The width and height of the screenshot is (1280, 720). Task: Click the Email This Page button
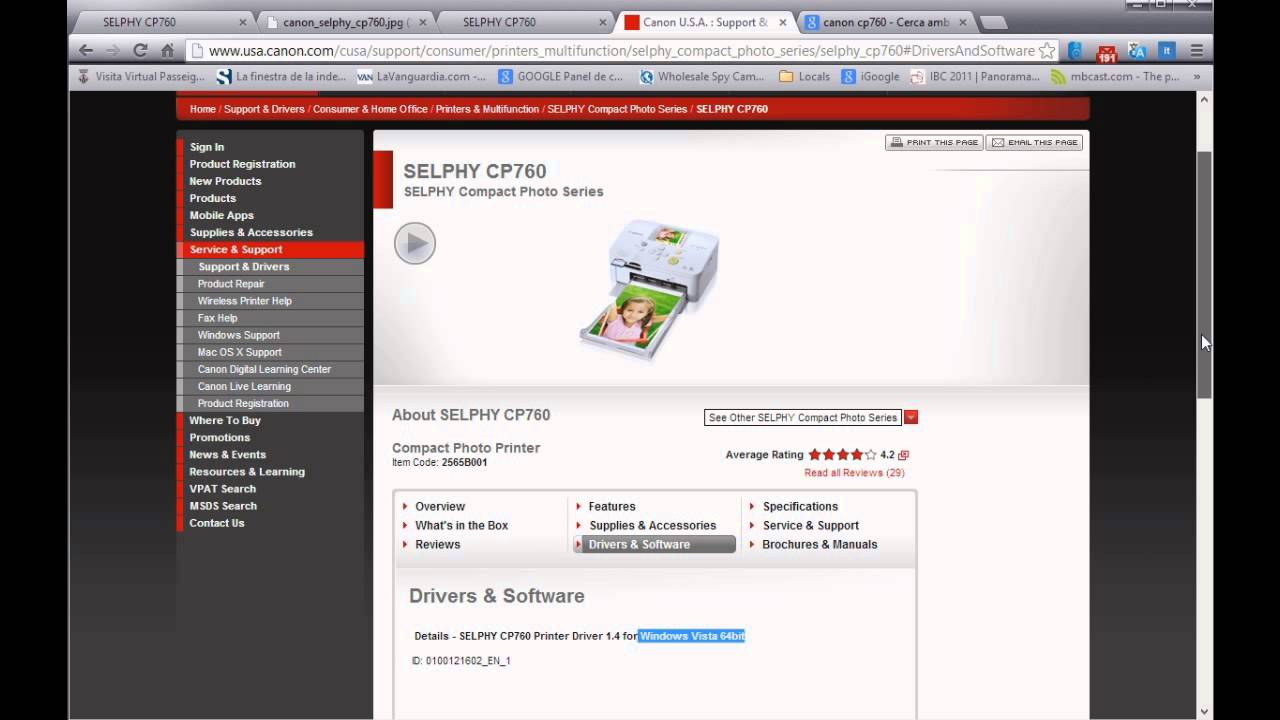coord(1034,143)
